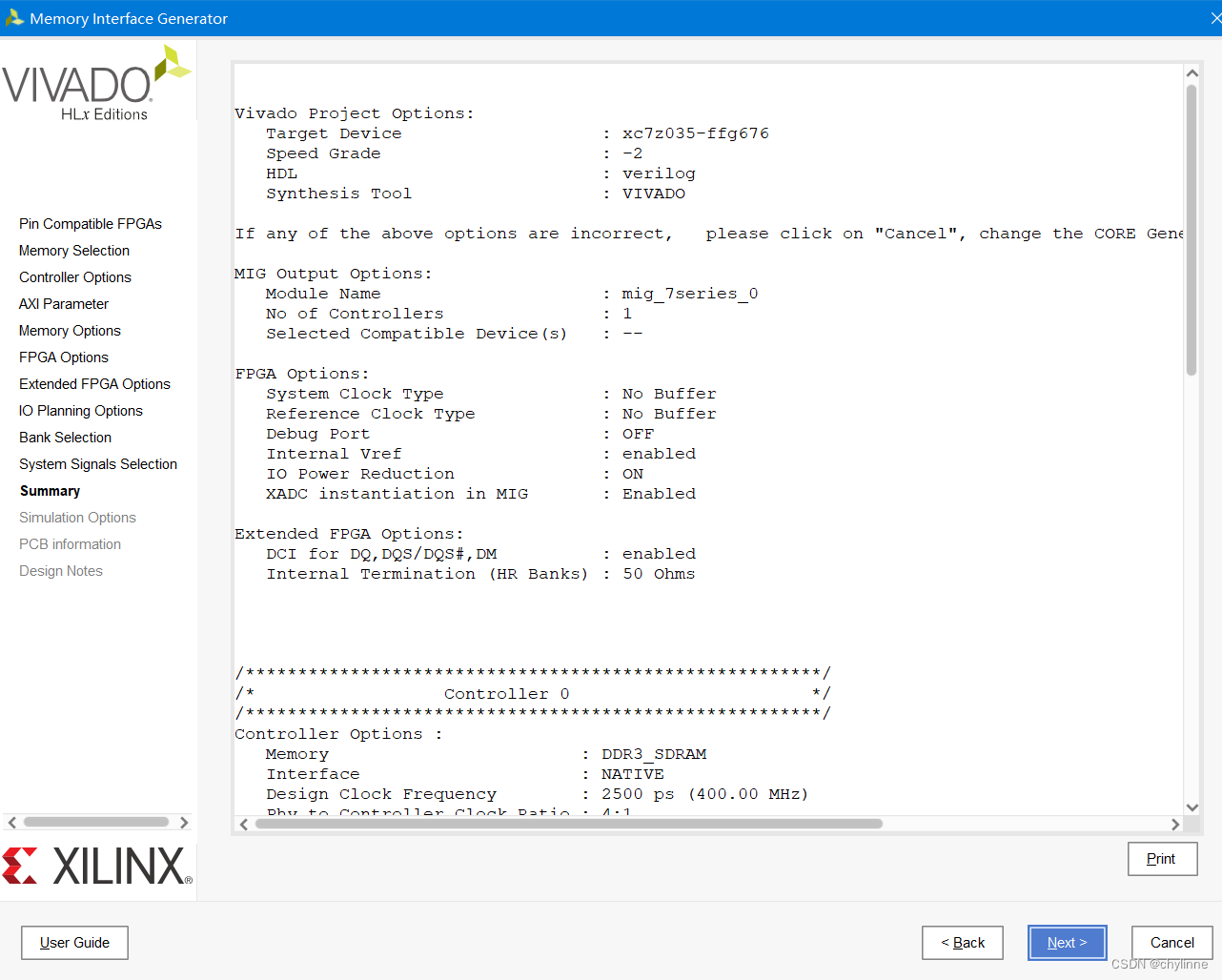Print the summary report
The height and width of the screenshot is (980, 1222).
pos(1162,859)
